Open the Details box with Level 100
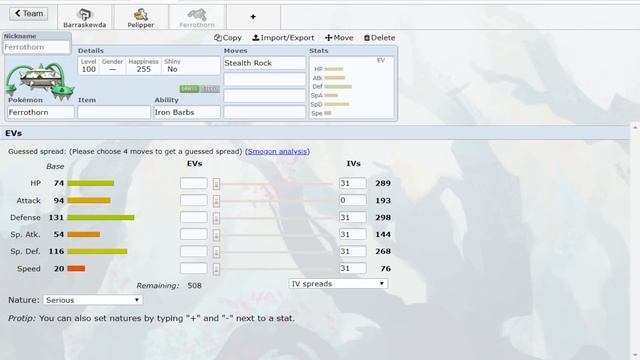The image size is (640, 360). tap(149, 66)
